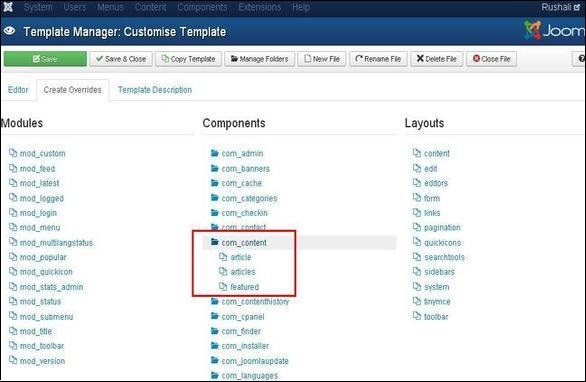Click the copy icon beside content layout
Screen dimensions: 586x382
click(x=417, y=153)
